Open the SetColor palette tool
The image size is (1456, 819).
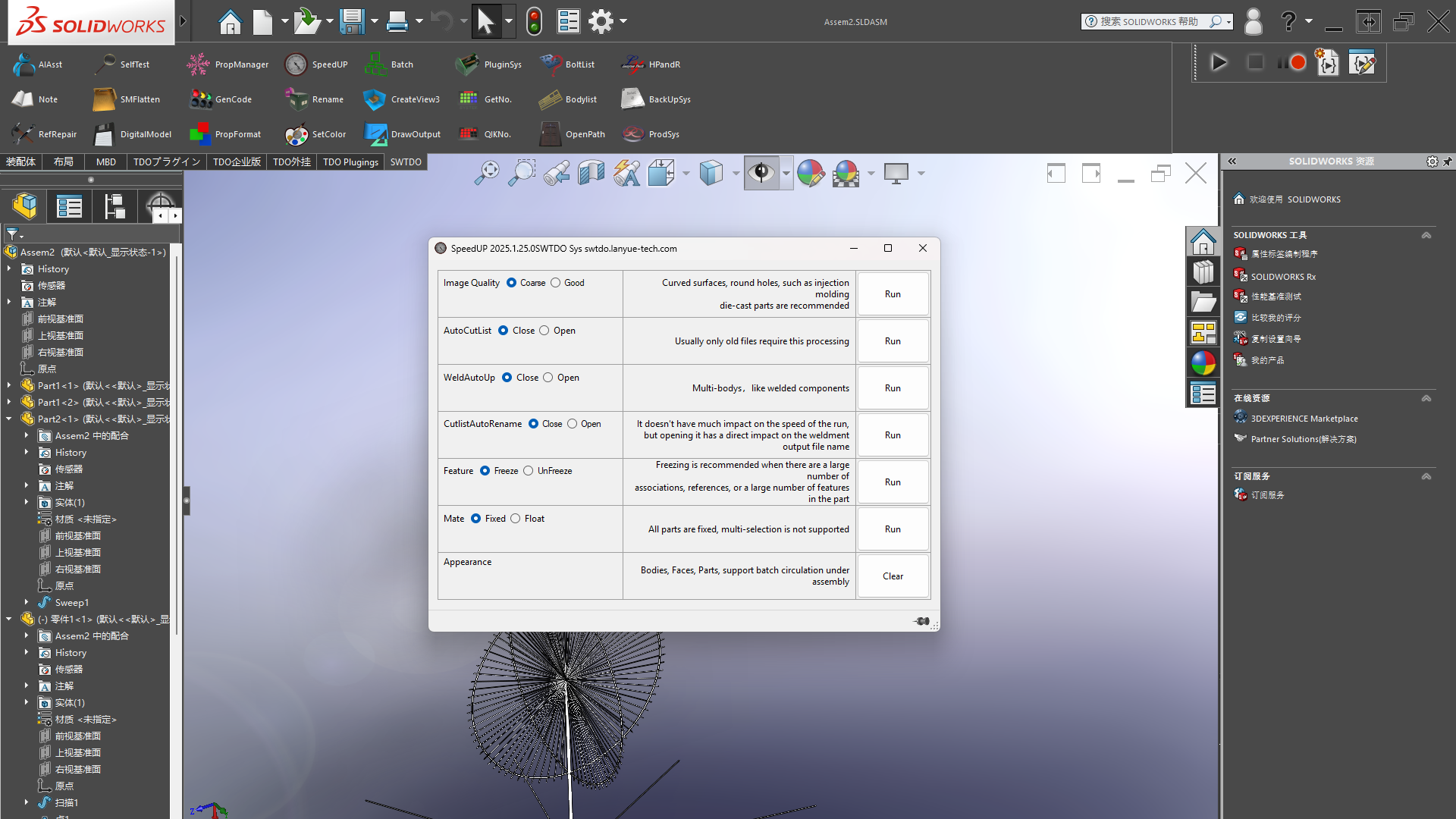tap(296, 134)
